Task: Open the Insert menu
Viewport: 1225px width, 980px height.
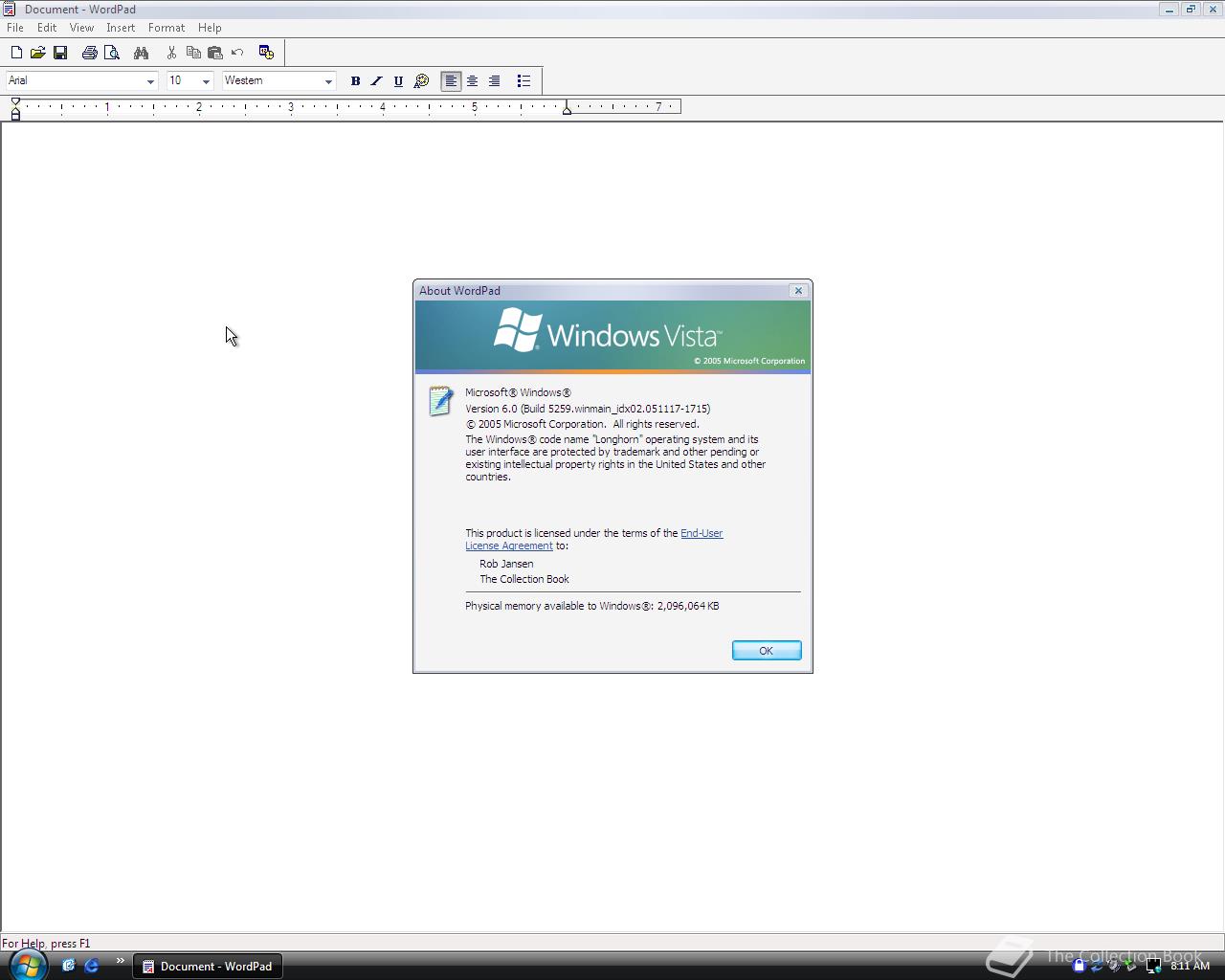Action: click(x=121, y=28)
